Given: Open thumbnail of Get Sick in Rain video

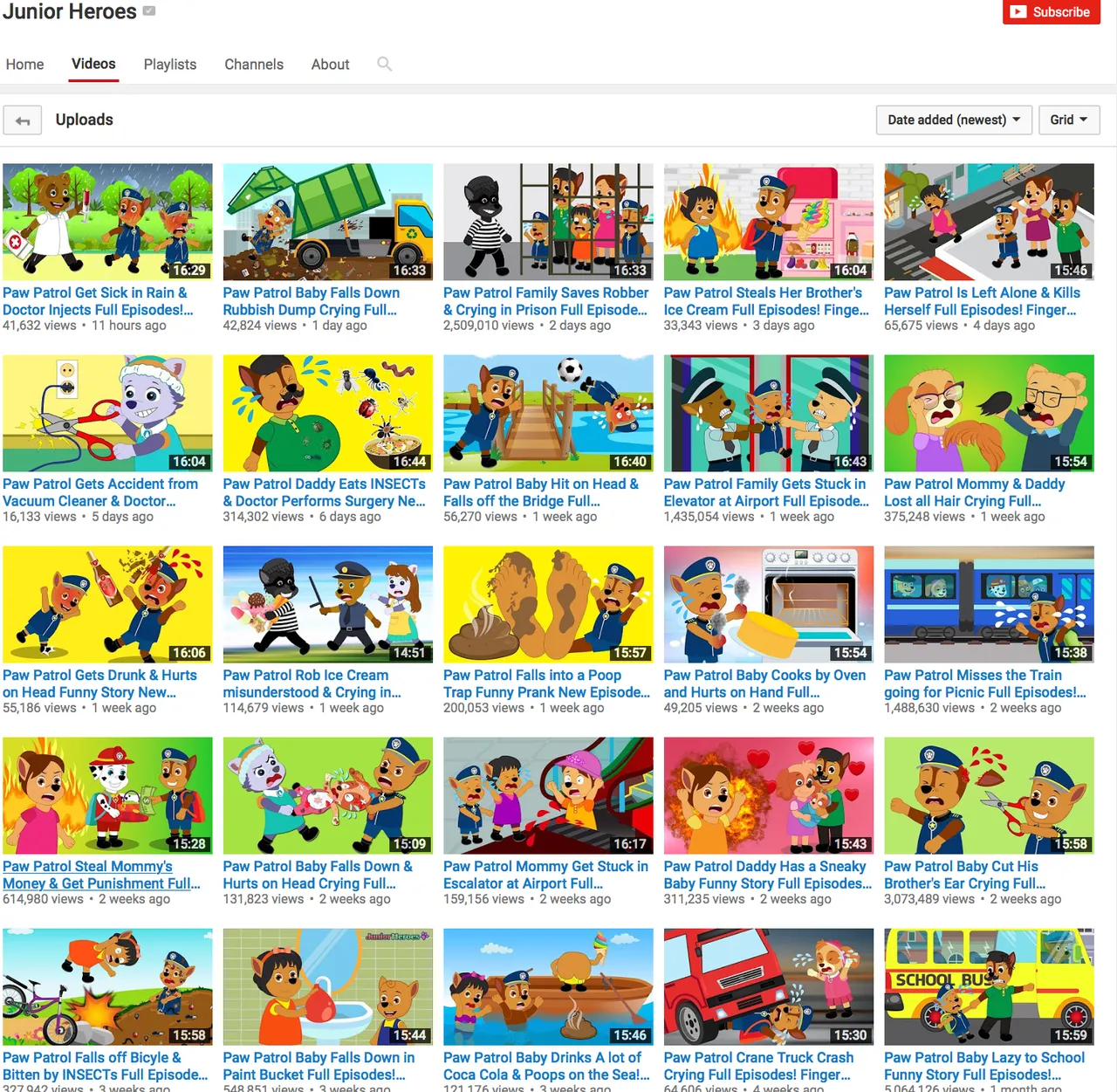Looking at the screenshot, I should tap(107, 222).
